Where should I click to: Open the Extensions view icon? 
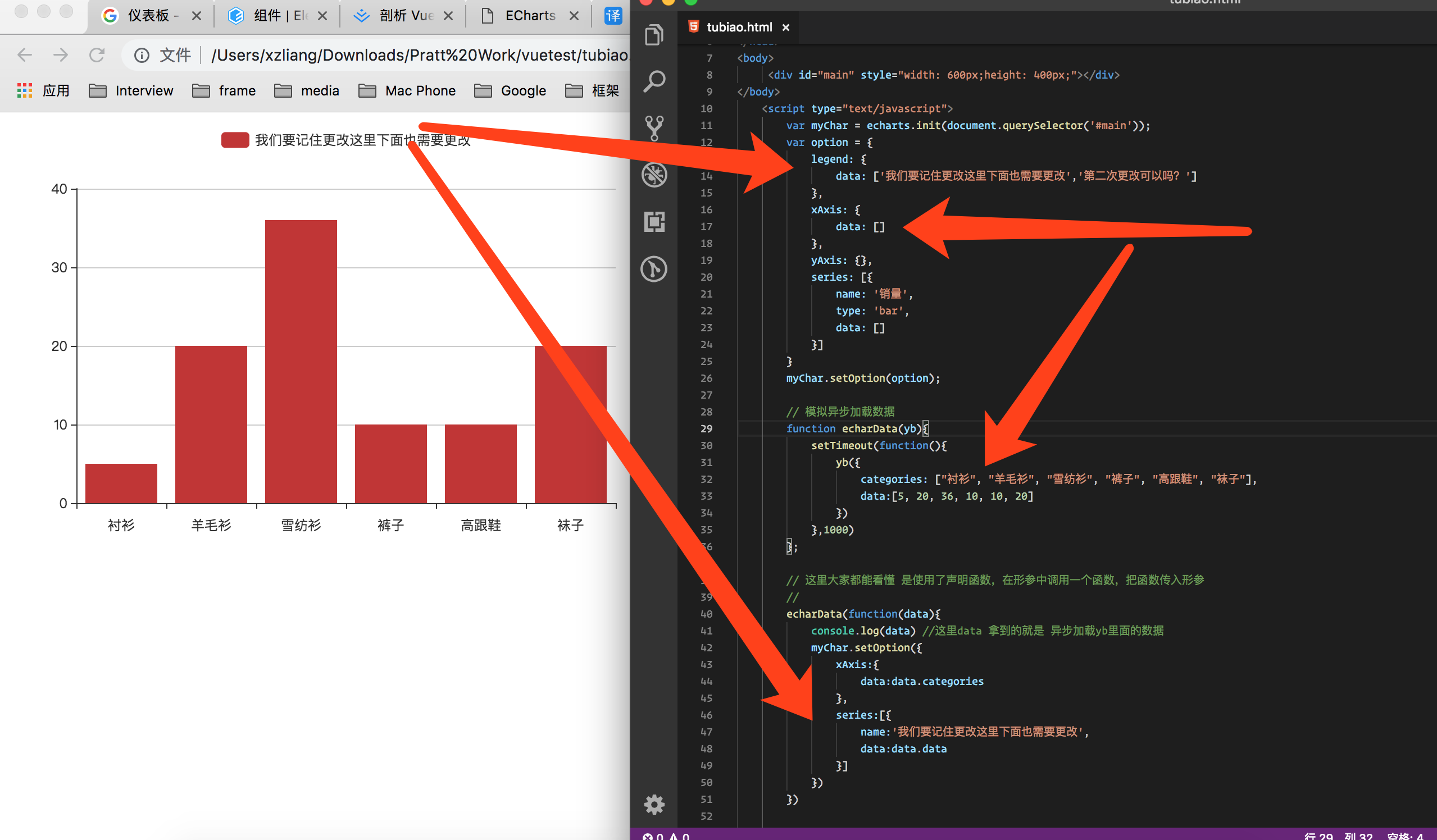[x=653, y=222]
